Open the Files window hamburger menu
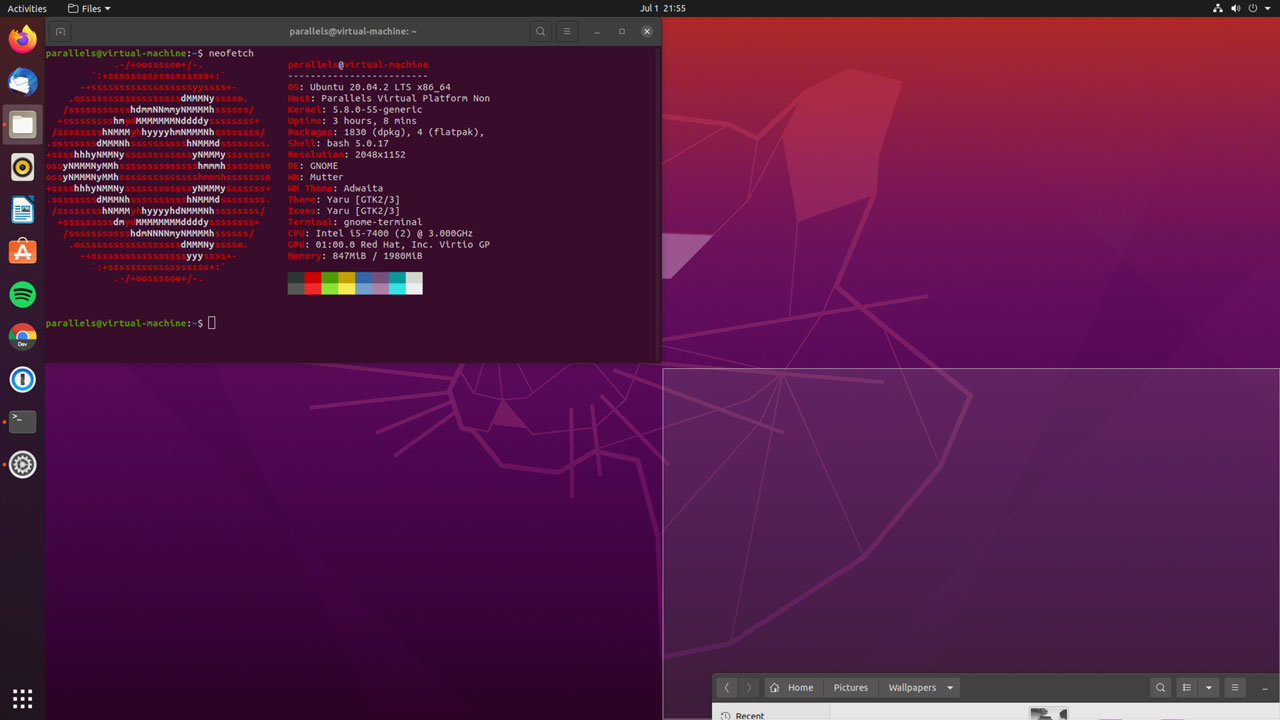 click(1235, 687)
